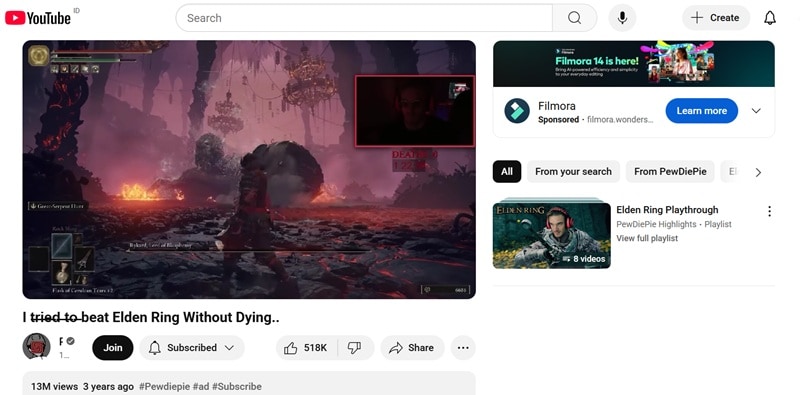Show more filter chips with right arrow
This screenshot has height=395, width=800.
coord(758,172)
